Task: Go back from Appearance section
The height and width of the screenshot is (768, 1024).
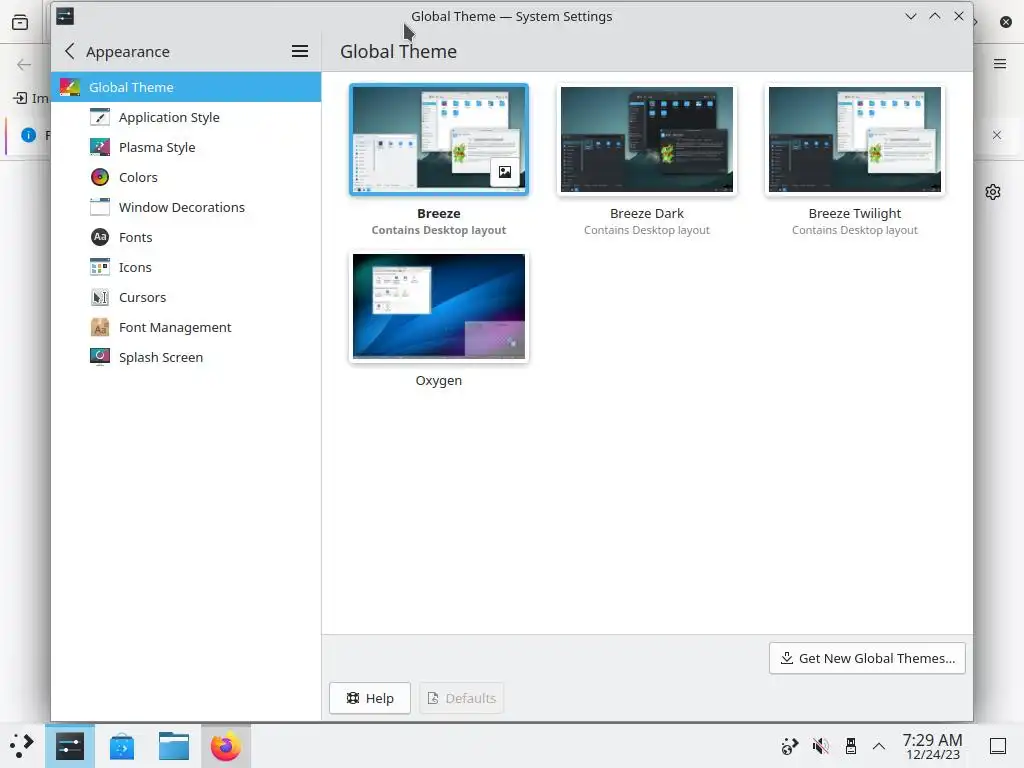Action: click(x=70, y=52)
